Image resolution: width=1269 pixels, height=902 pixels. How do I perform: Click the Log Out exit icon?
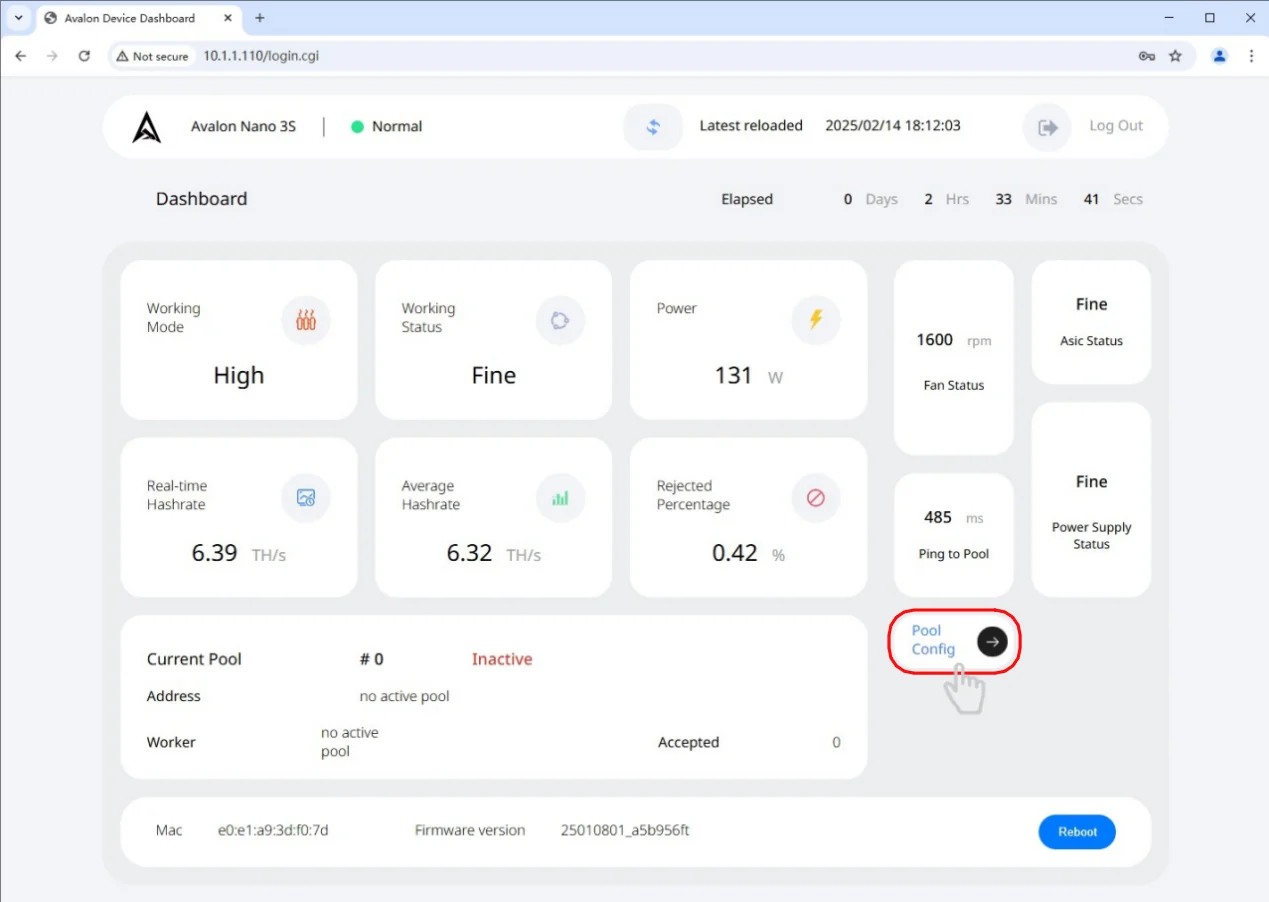[x=1047, y=127]
